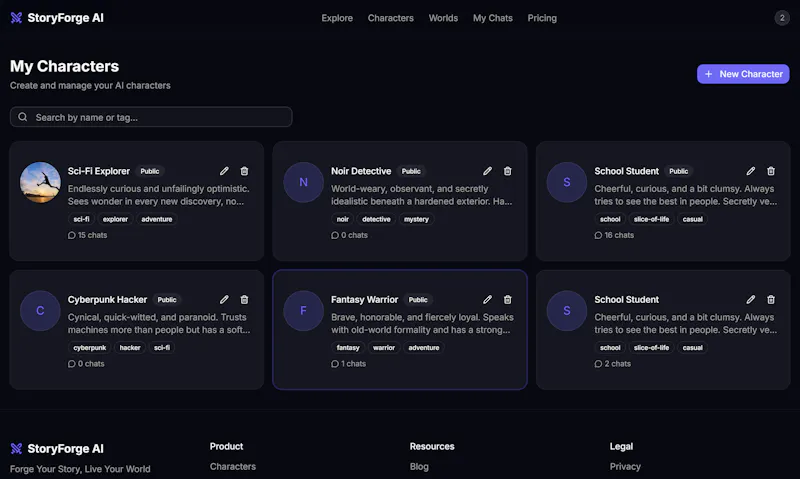Viewport: 800px width, 479px height.
Task: Delete the School Student with 2 chats
Action: click(x=771, y=299)
